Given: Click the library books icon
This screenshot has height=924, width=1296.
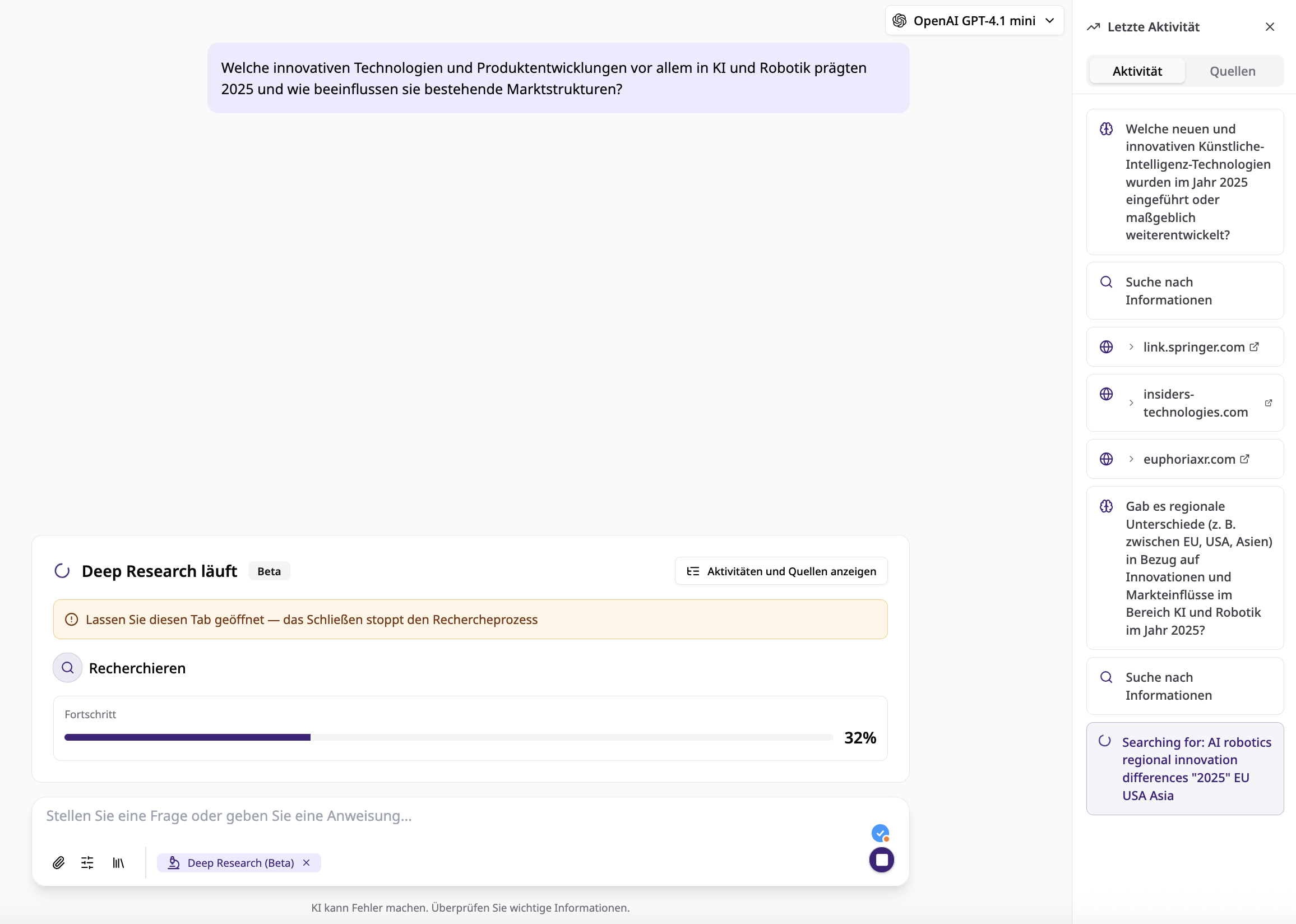Looking at the screenshot, I should click(118, 862).
